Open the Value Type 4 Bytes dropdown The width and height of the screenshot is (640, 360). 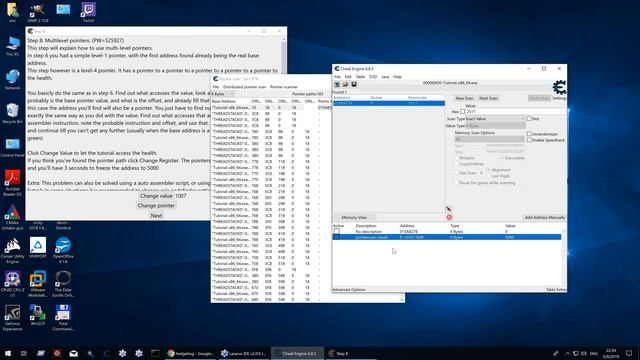coord(495,126)
